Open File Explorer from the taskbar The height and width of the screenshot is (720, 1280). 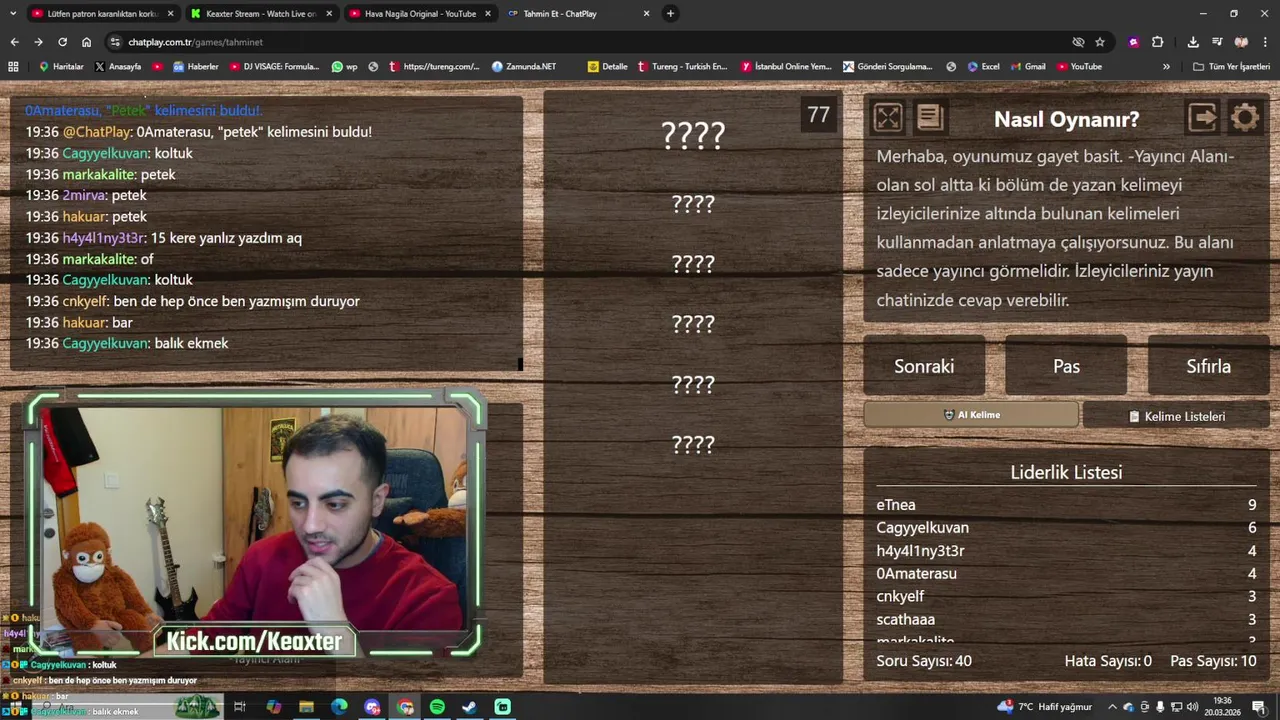click(x=306, y=707)
